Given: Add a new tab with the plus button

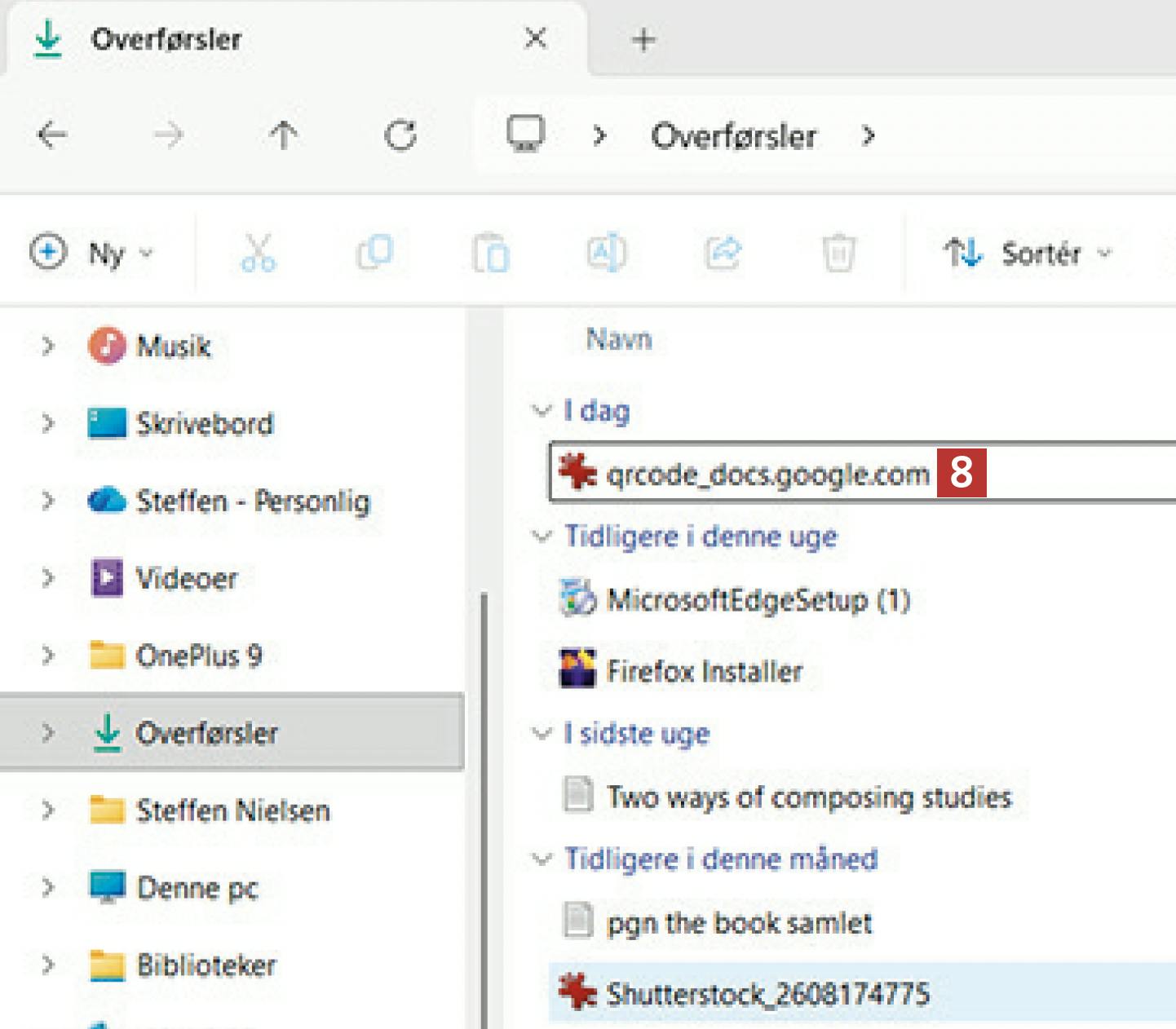Looking at the screenshot, I should click(x=643, y=39).
